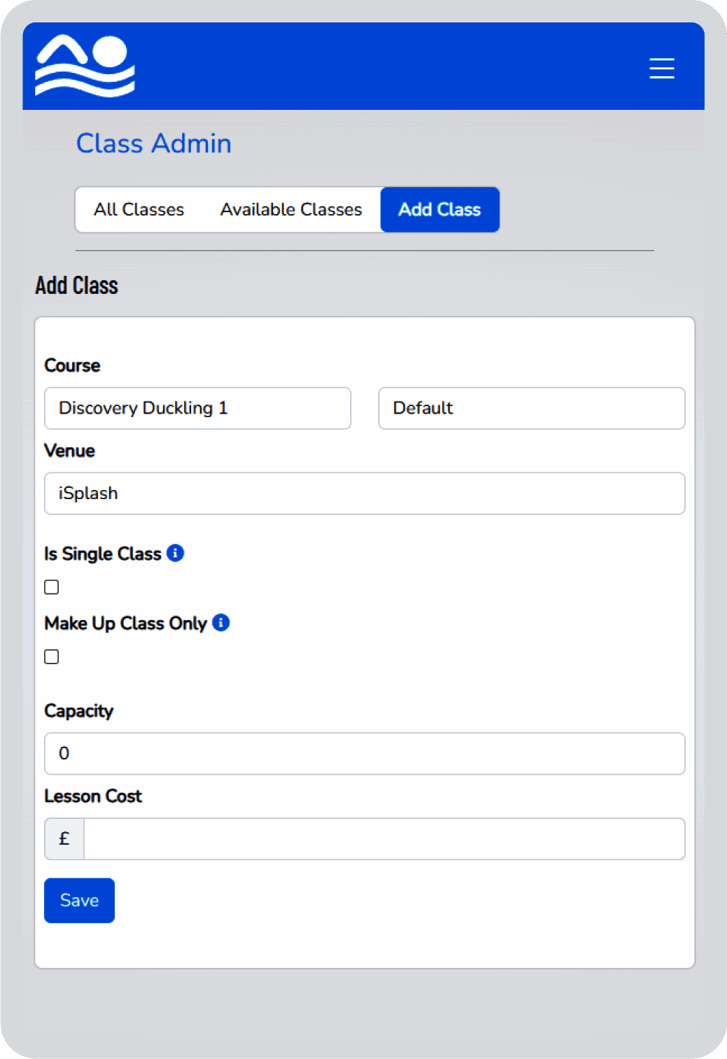727x1059 pixels.
Task: Open the hamburger navigation menu
Action: click(662, 68)
